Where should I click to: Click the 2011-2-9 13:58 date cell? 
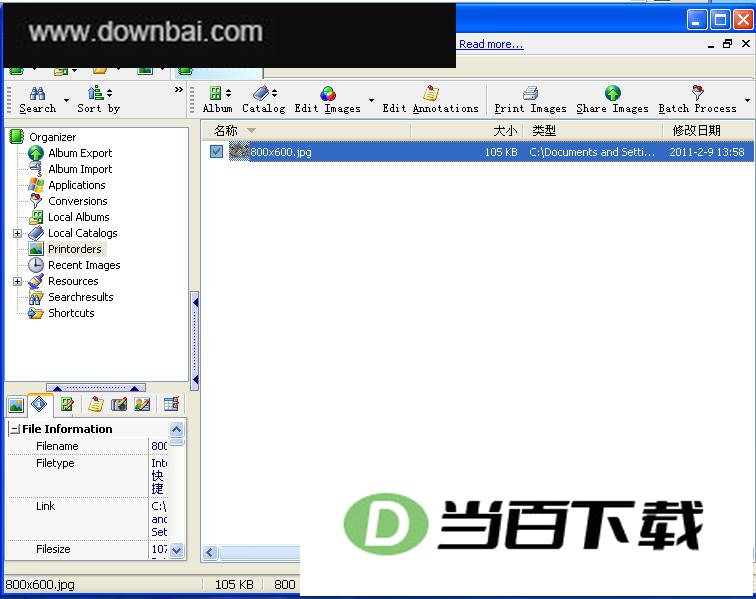707,152
